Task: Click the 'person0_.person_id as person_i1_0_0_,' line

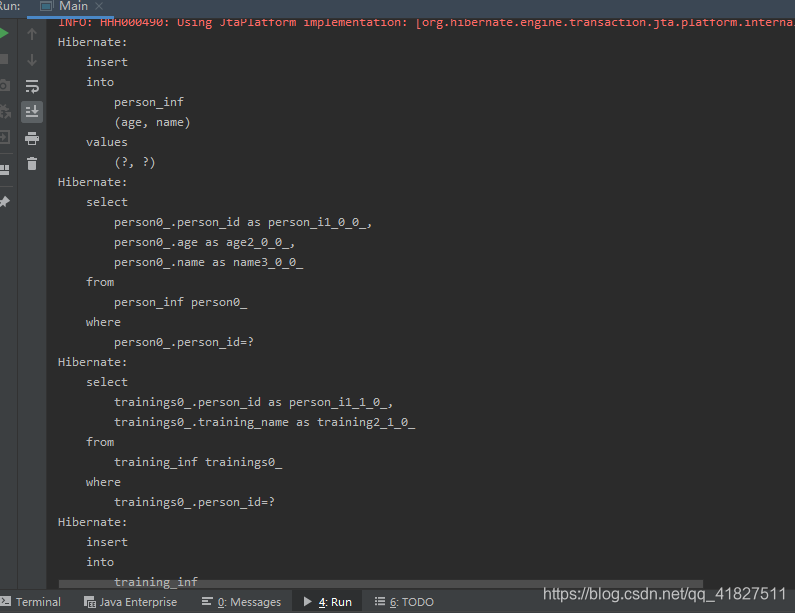Action: tap(243, 223)
